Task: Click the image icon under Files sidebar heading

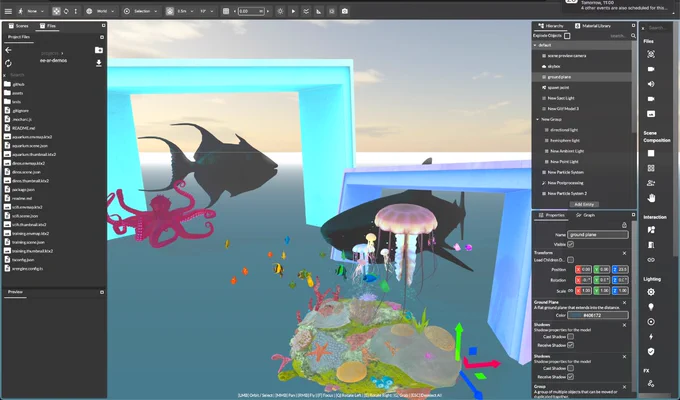Action: [x=651, y=114]
